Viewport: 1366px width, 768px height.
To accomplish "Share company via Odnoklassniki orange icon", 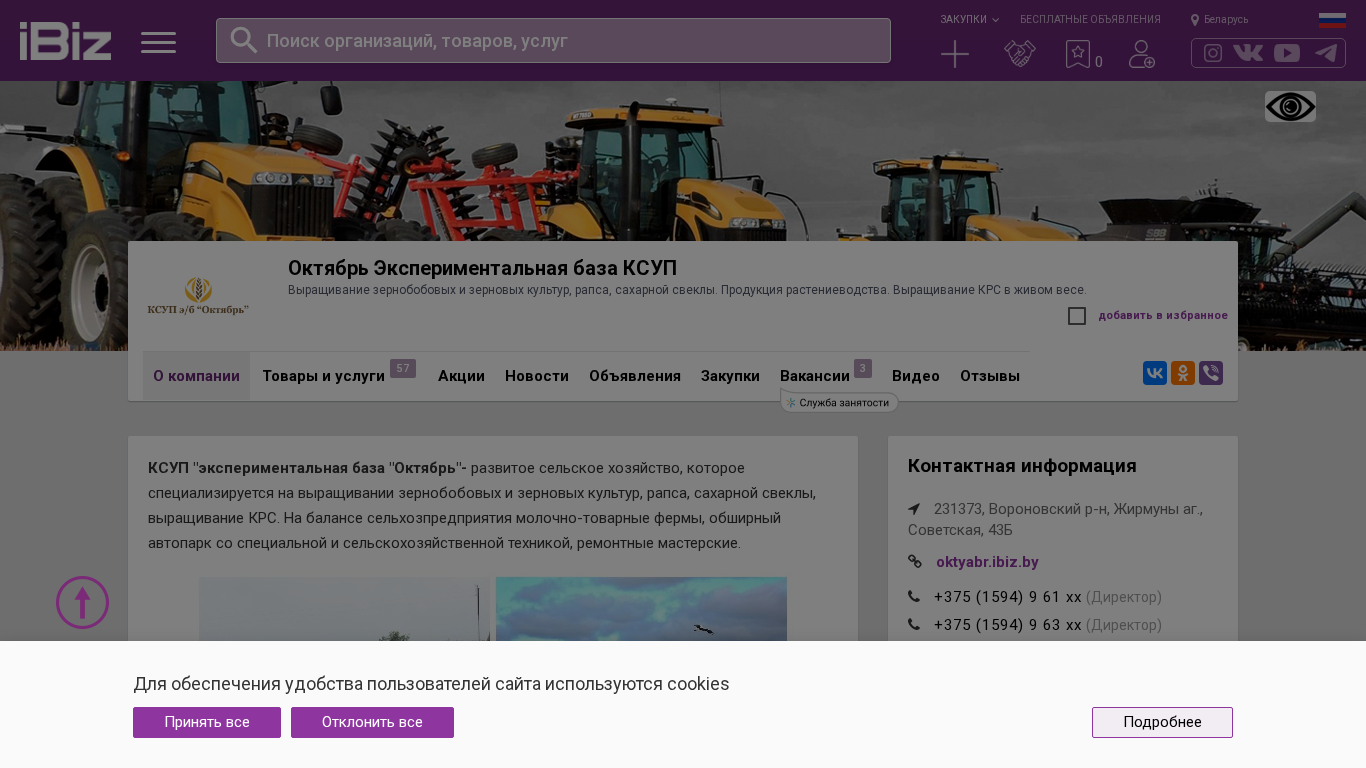I will [x=1183, y=373].
